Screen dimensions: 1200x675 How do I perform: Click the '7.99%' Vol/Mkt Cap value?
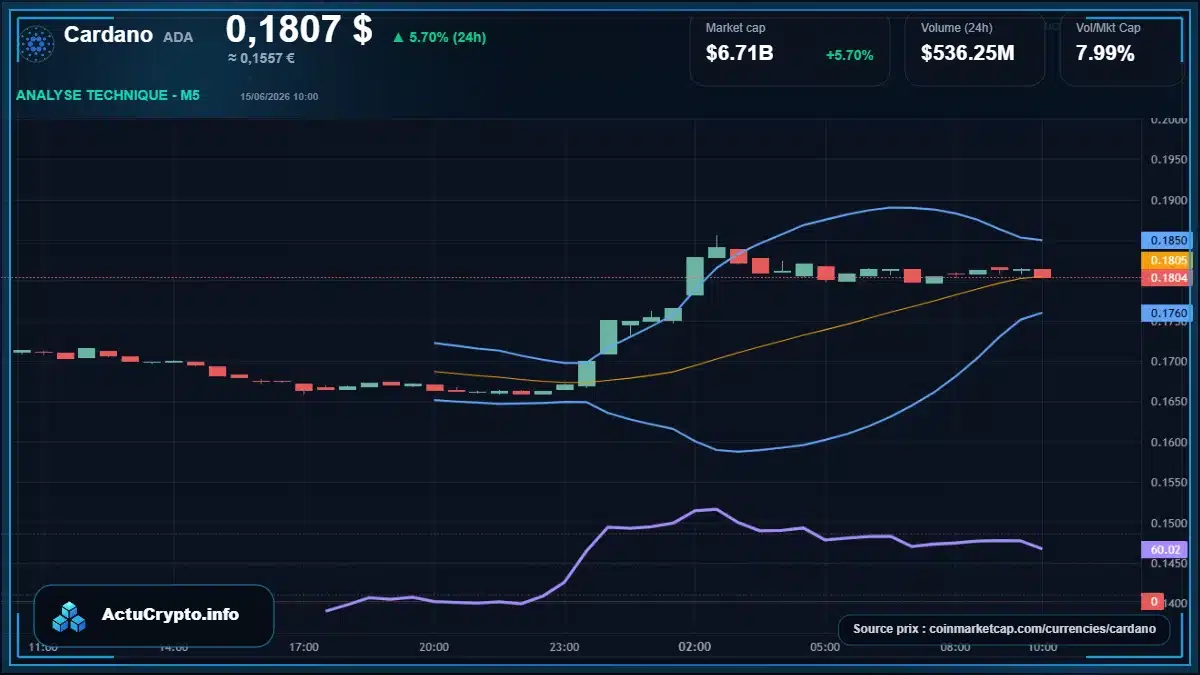pyautogui.click(x=1105, y=54)
